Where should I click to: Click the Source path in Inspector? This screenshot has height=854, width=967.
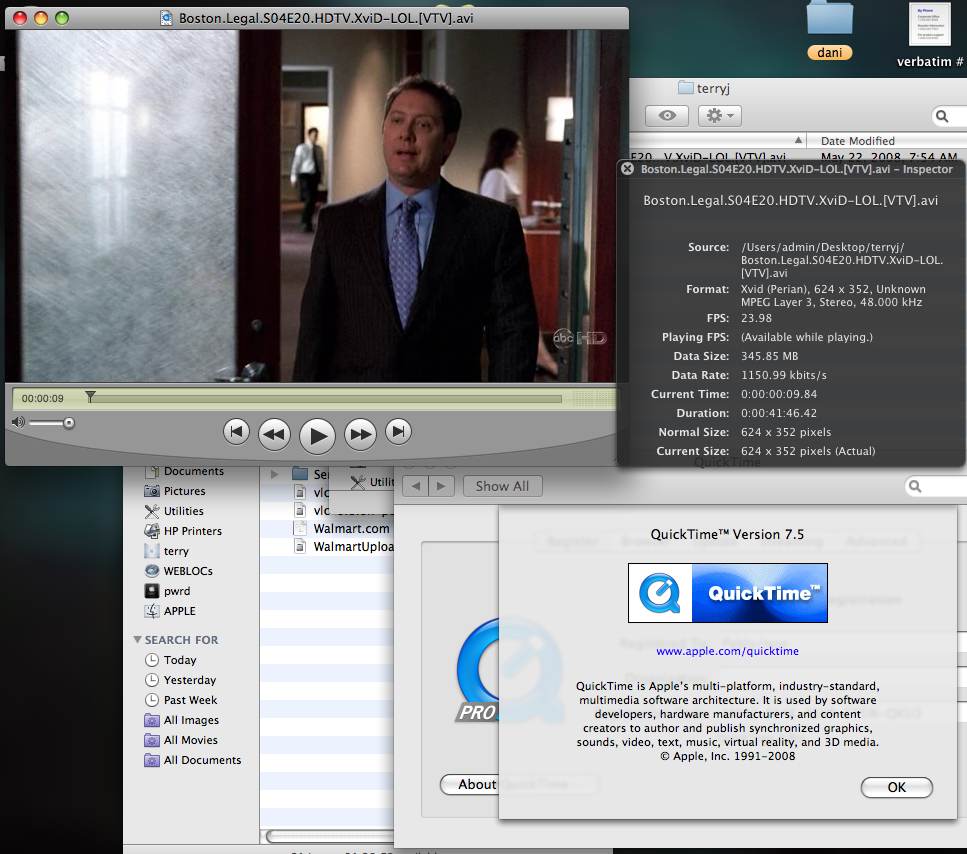[x=842, y=260]
